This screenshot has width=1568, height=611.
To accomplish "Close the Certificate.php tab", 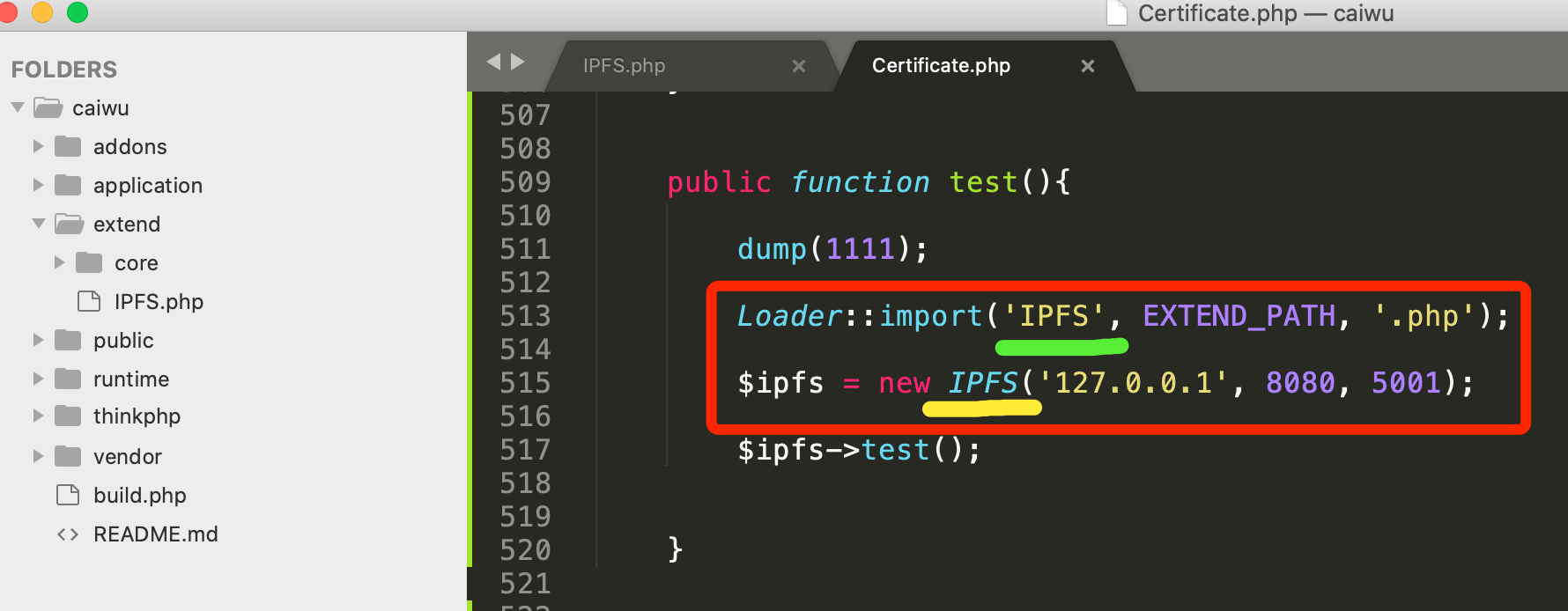I will coord(1088,66).
